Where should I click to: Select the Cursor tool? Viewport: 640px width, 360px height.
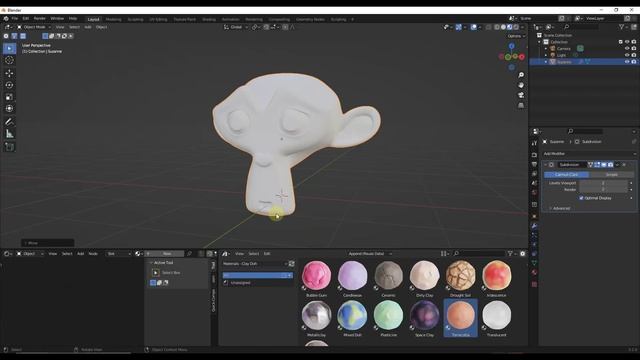point(9,60)
